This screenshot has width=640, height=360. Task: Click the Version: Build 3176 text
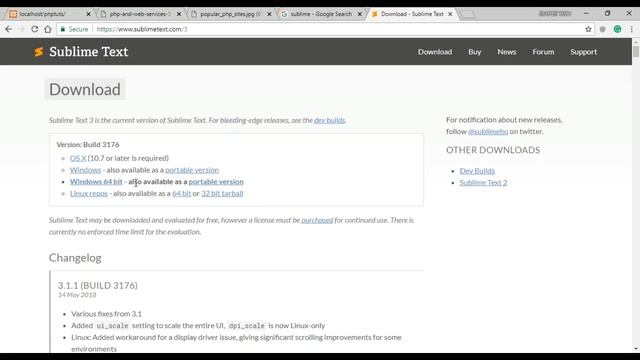click(x=88, y=144)
